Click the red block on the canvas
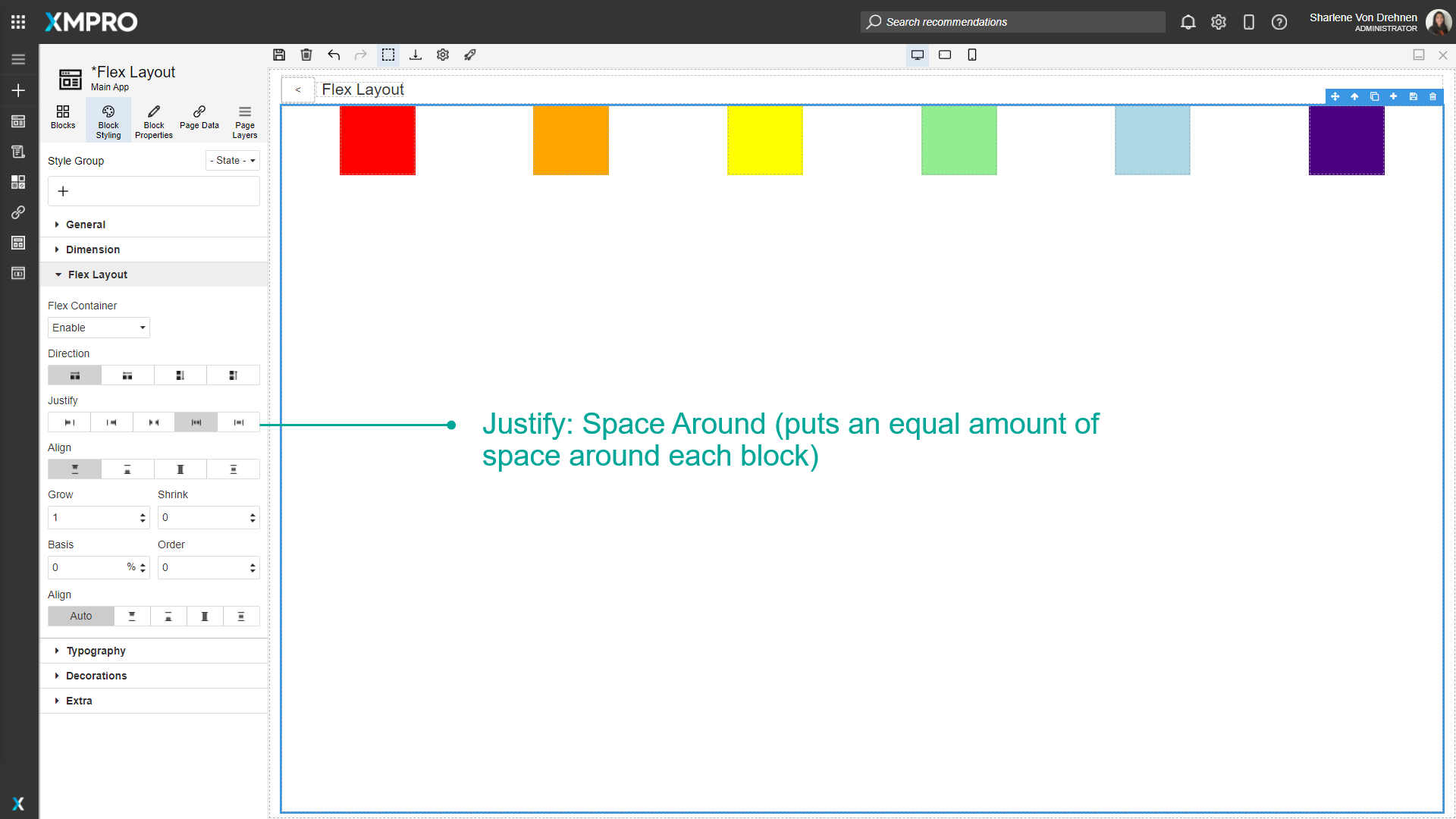 point(378,140)
